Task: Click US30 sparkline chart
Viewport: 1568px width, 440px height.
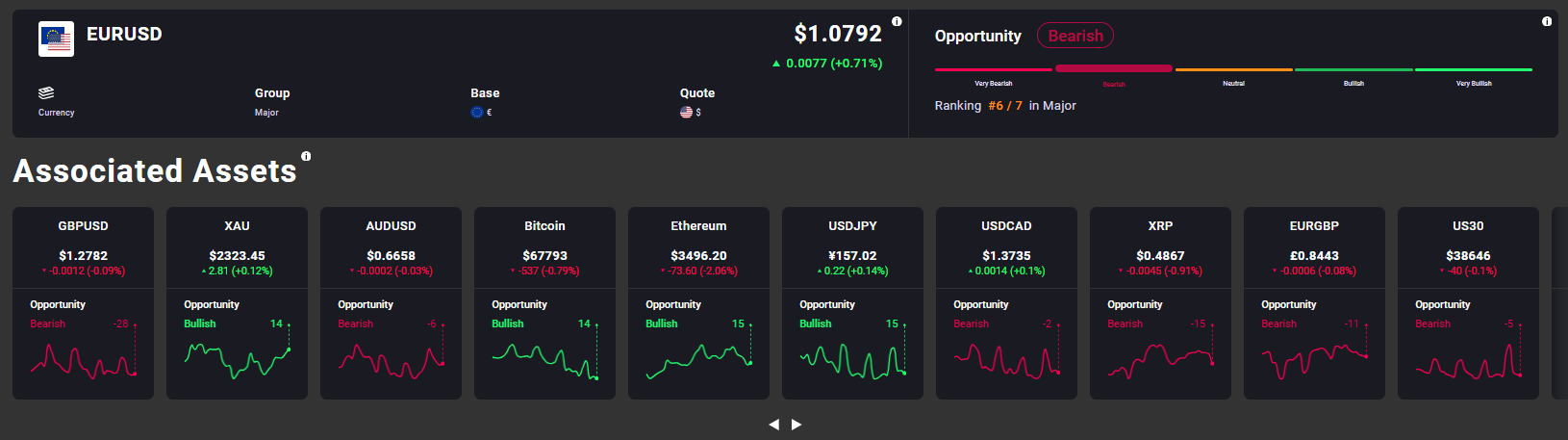Action: (1469, 361)
